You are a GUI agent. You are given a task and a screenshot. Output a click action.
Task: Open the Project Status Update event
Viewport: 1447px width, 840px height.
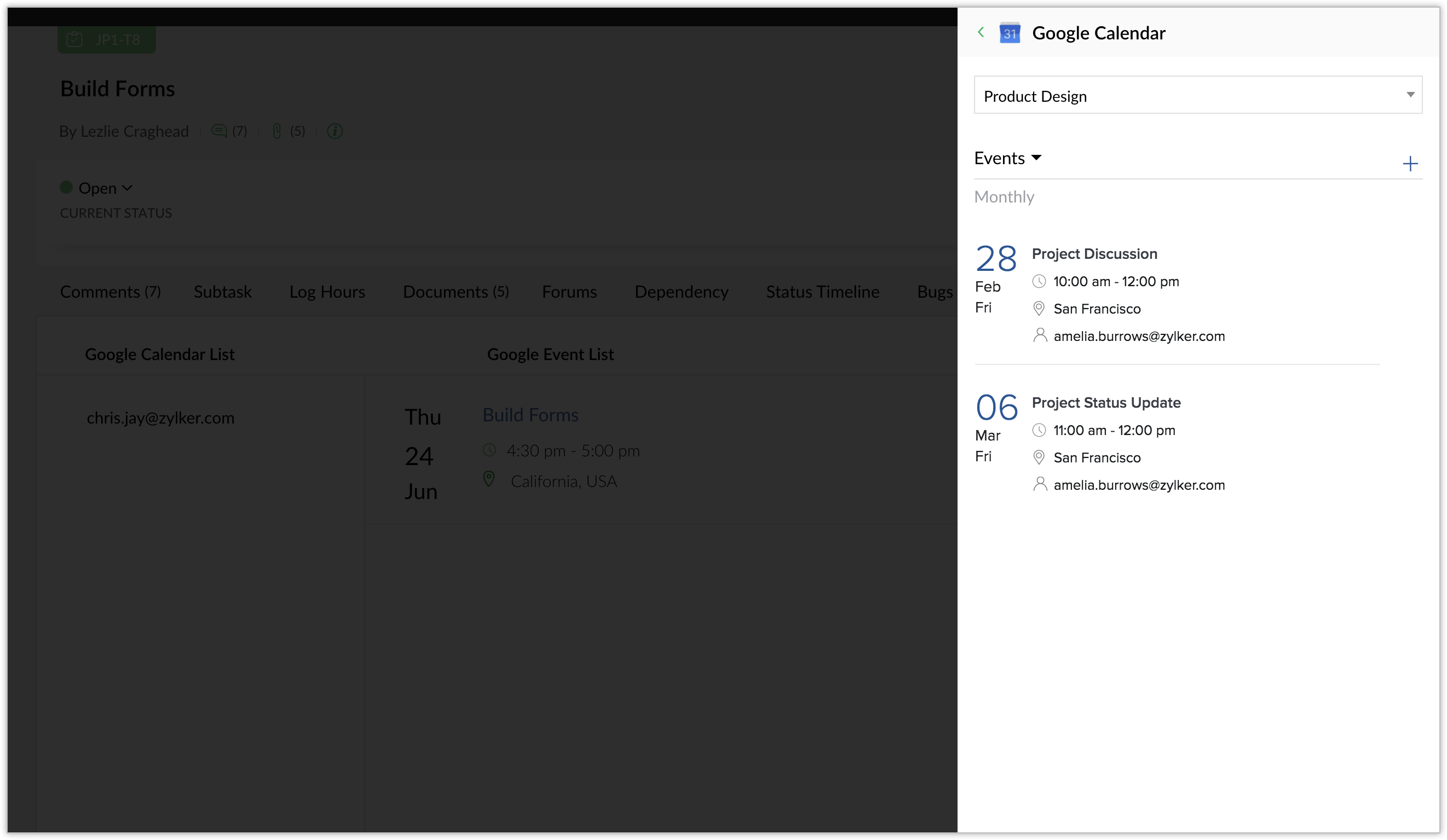tap(1106, 403)
